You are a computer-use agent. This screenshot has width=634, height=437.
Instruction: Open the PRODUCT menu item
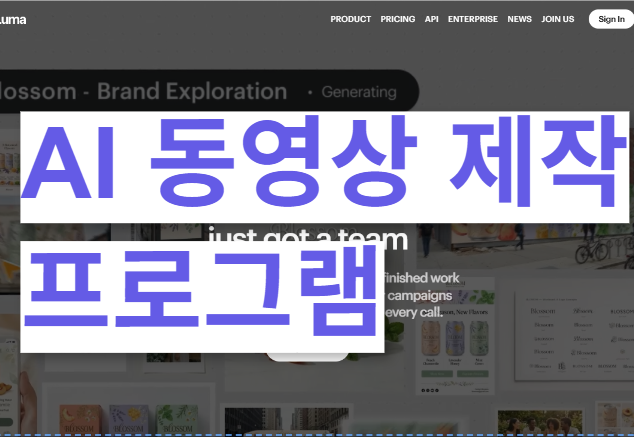pos(351,19)
